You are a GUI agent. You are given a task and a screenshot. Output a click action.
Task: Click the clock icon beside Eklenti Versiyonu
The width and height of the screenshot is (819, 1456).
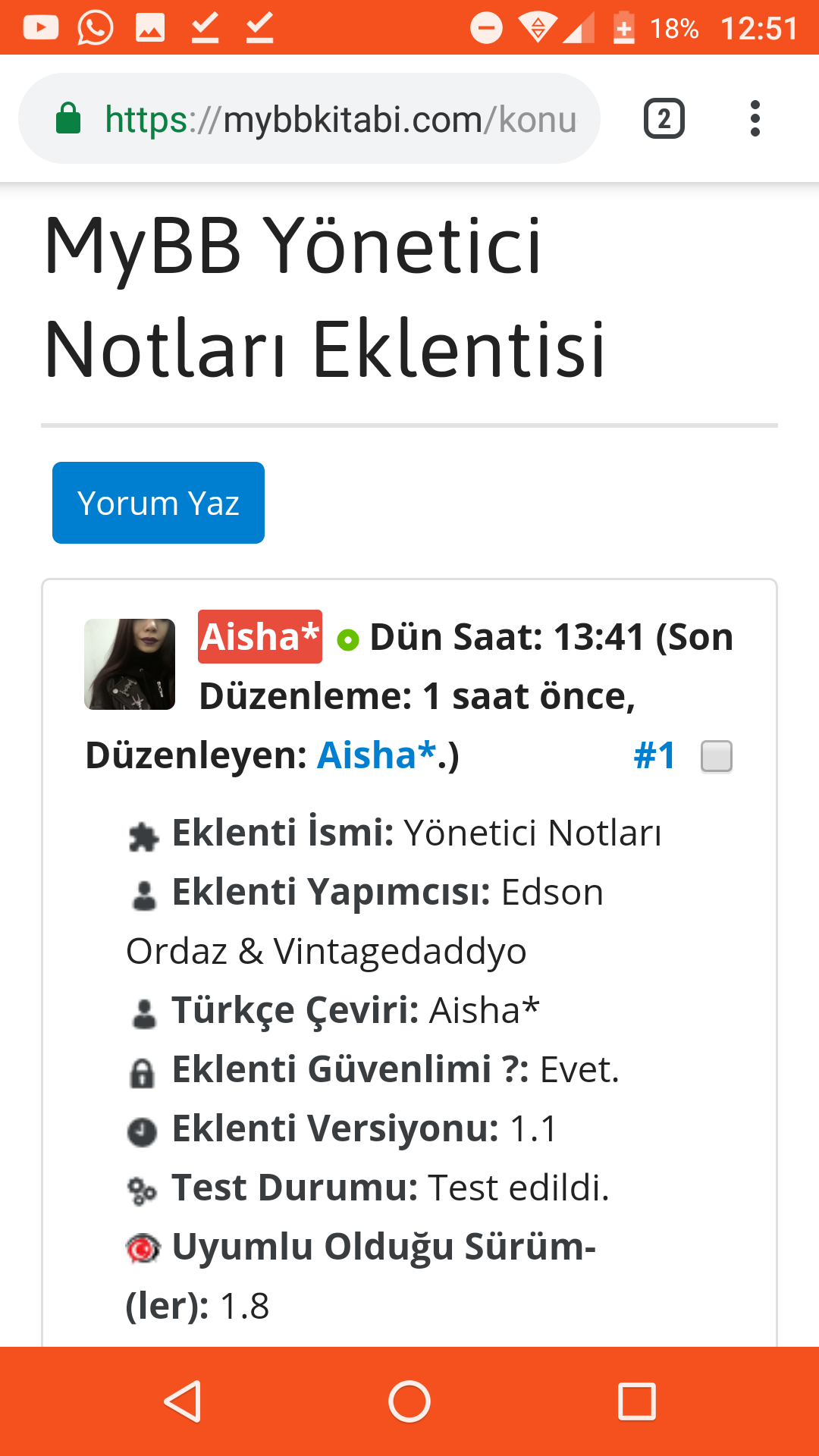coord(143,1131)
